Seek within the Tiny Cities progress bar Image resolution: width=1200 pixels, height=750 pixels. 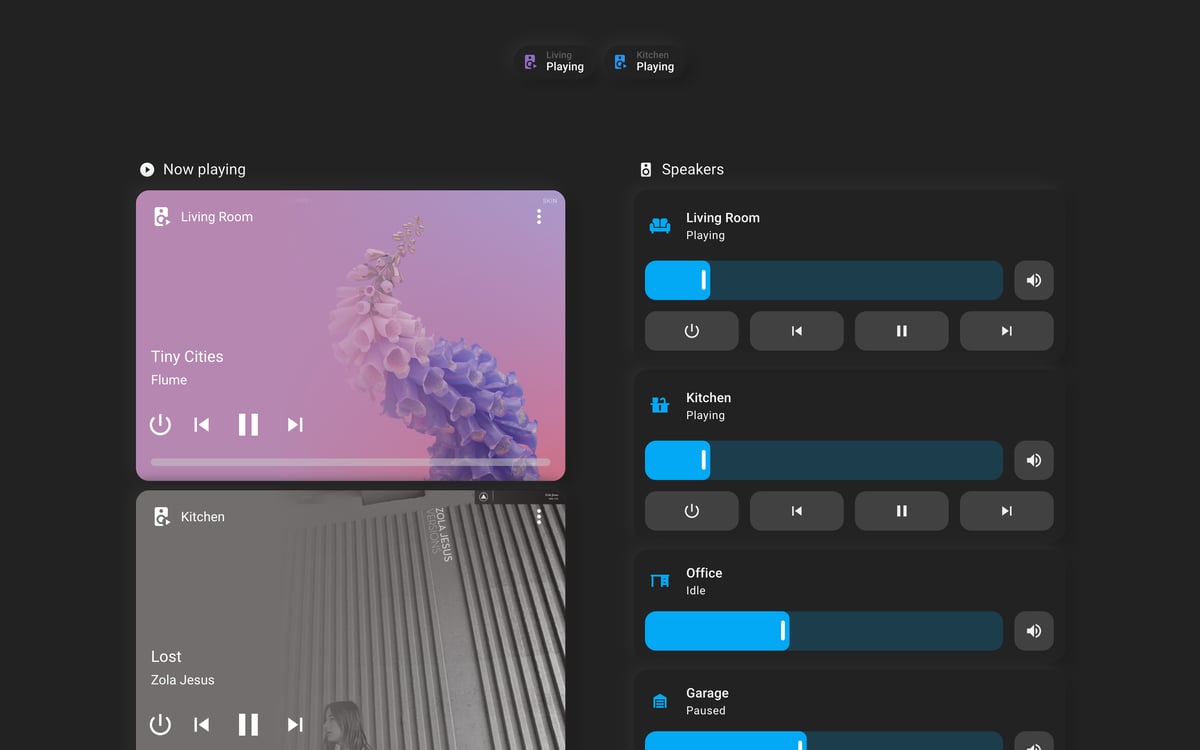(x=350, y=462)
